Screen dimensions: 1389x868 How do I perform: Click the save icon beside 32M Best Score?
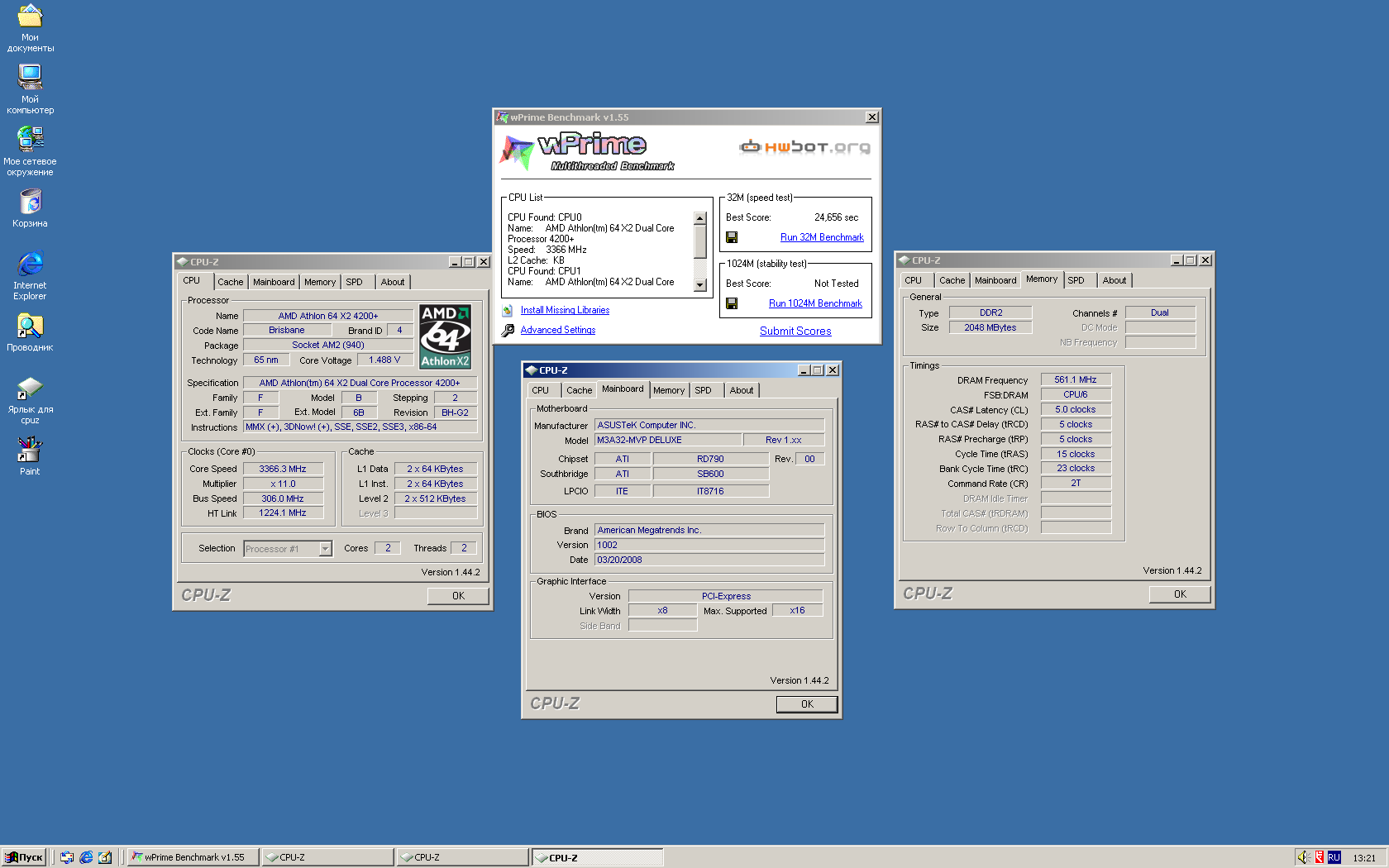(x=732, y=237)
